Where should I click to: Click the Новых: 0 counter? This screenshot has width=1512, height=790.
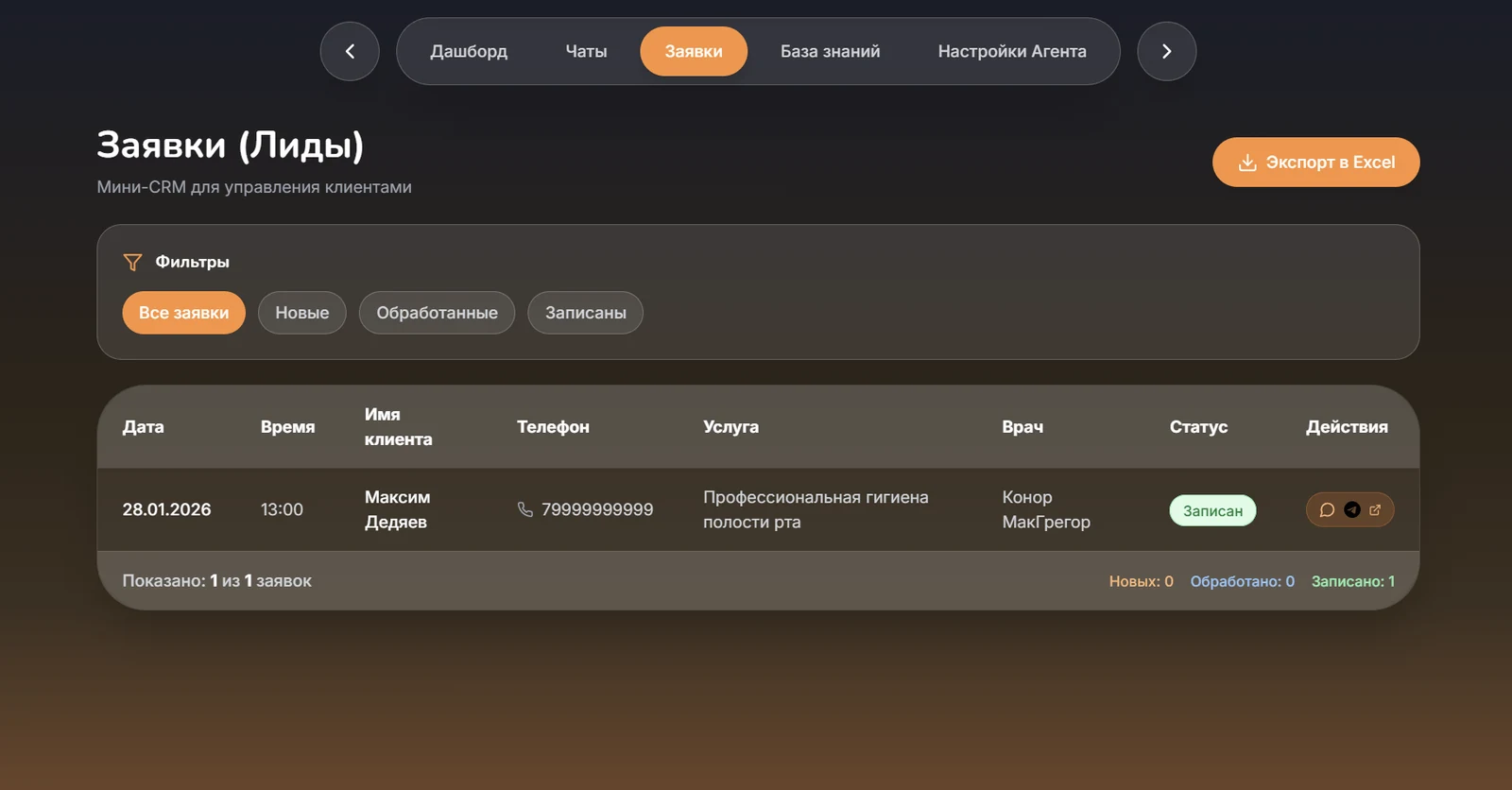click(1141, 581)
